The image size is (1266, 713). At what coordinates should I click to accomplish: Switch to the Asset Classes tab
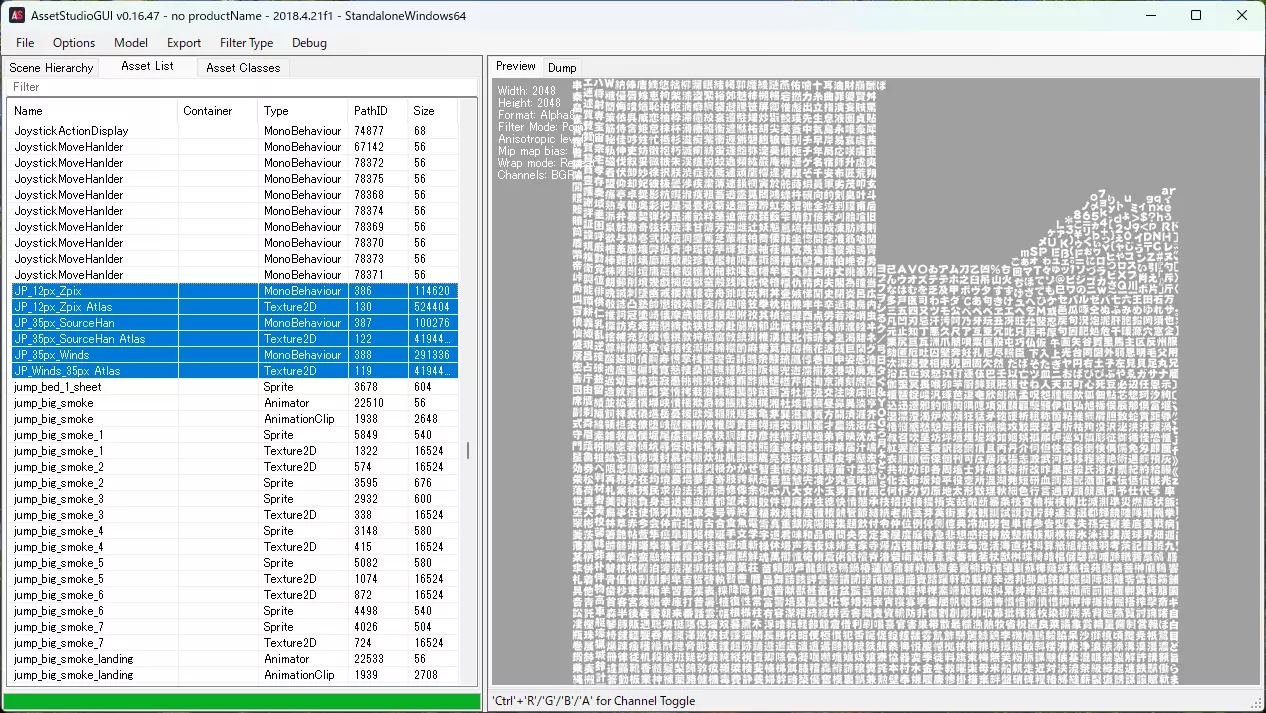(243, 68)
